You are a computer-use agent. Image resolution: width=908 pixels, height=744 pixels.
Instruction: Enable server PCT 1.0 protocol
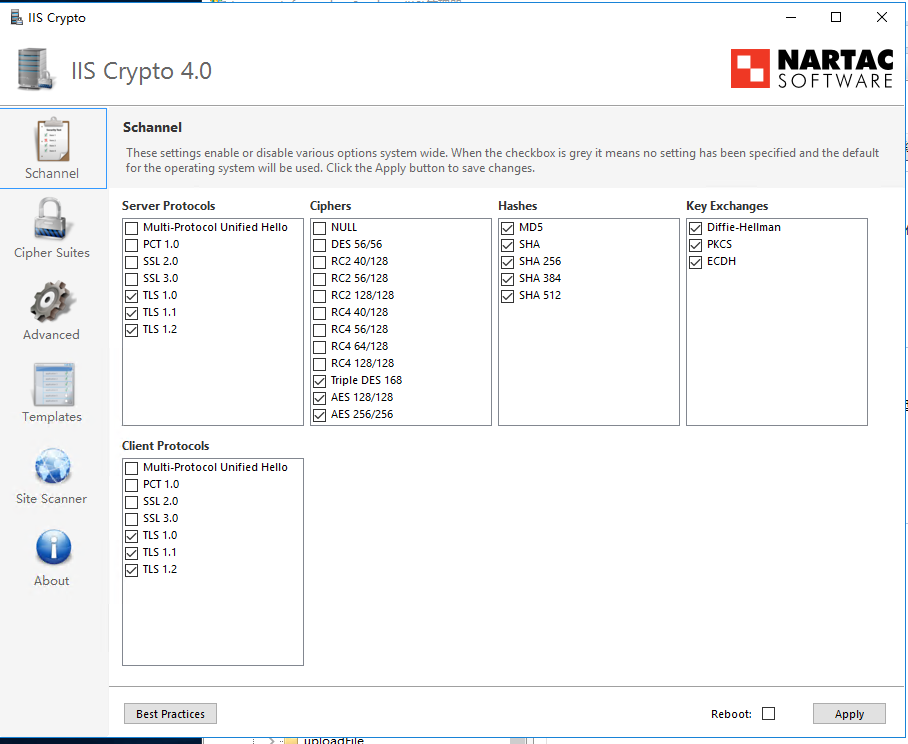tap(131, 245)
